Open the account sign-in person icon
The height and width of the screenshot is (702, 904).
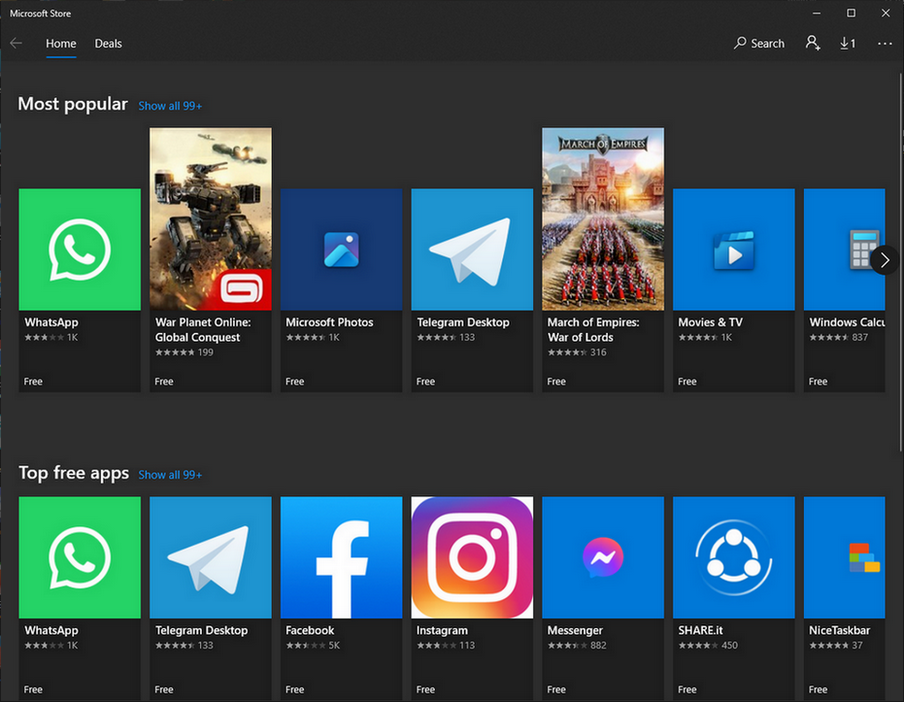pos(812,43)
